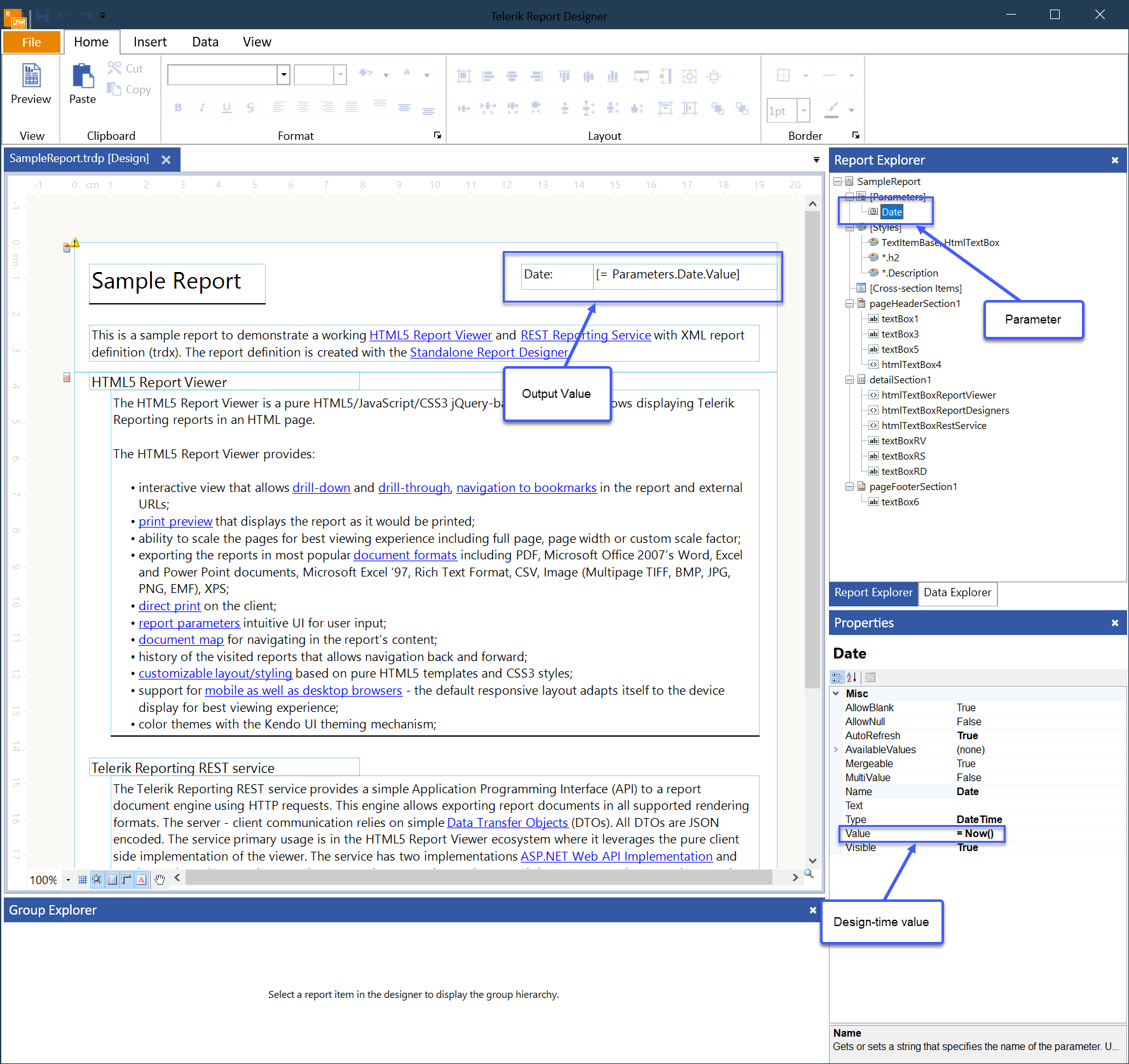Switch to the Data Explorer tab
The image size is (1129, 1064).
click(x=957, y=592)
